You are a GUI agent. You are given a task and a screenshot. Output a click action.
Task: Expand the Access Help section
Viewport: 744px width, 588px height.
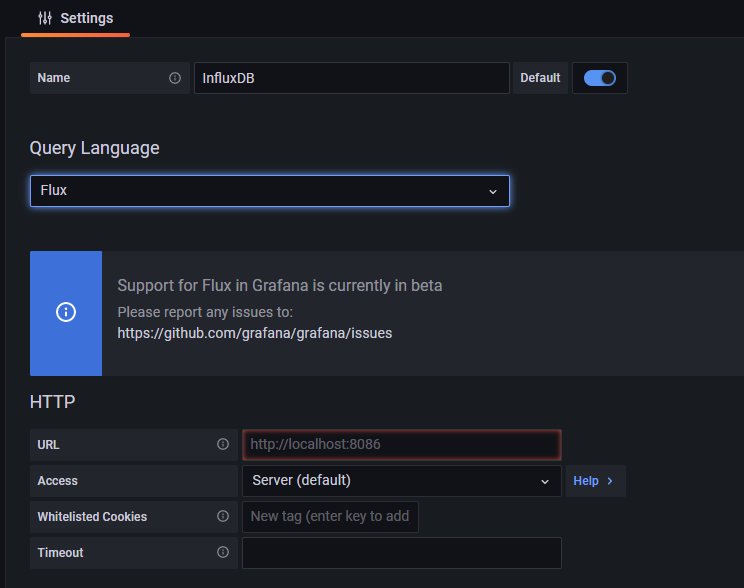click(x=595, y=481)
